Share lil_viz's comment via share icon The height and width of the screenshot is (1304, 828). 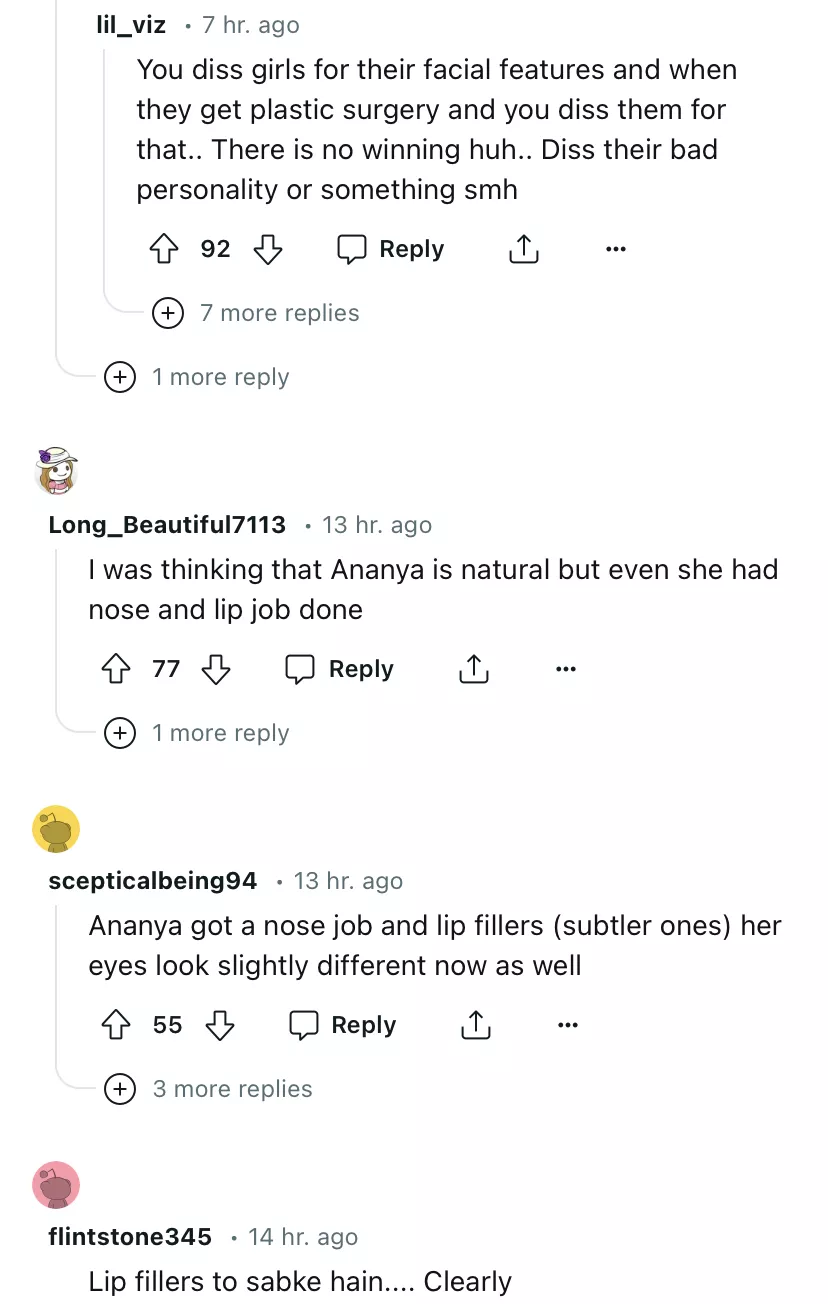523,250
